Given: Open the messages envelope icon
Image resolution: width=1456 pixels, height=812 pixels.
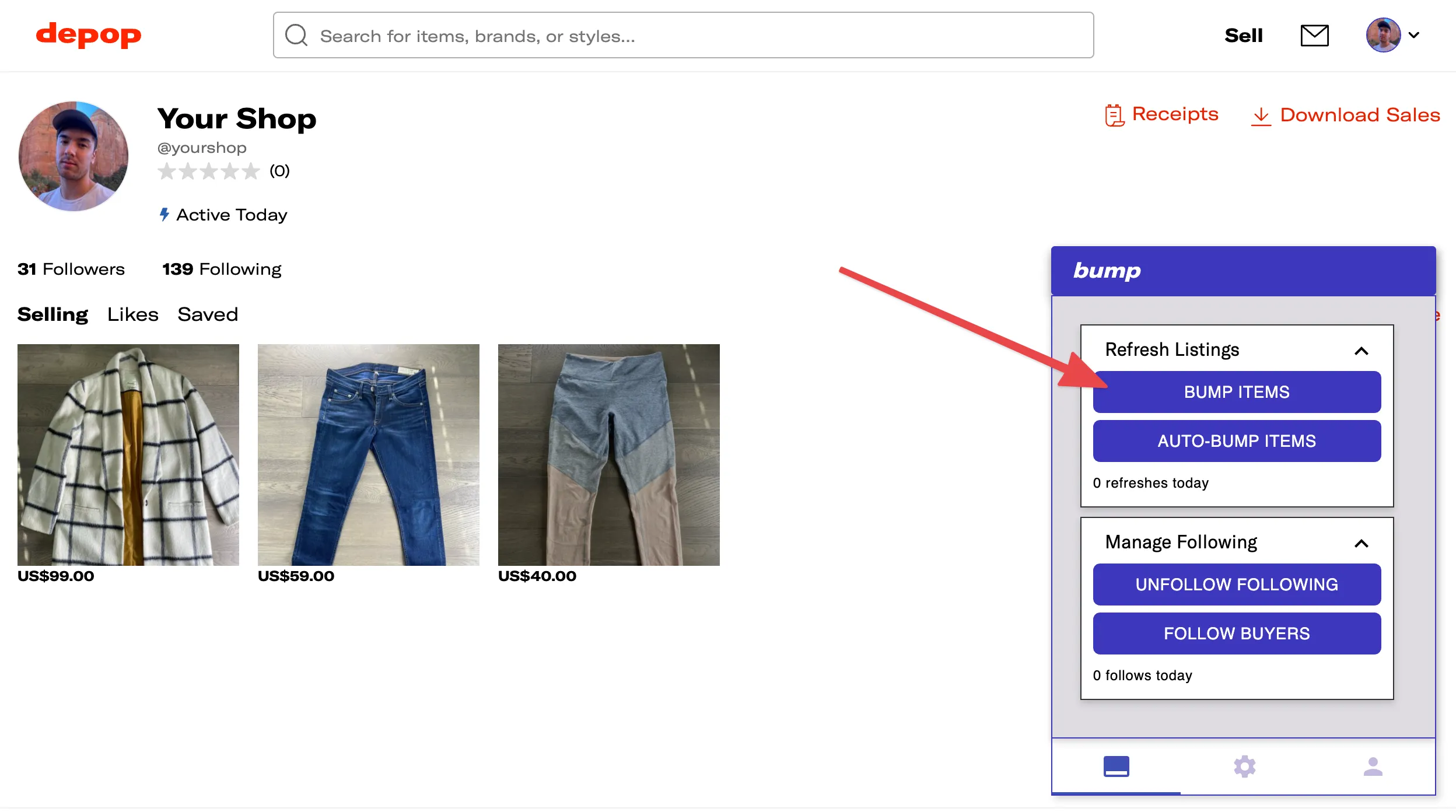Looking at the screenshot, I should coord(1315,35).
